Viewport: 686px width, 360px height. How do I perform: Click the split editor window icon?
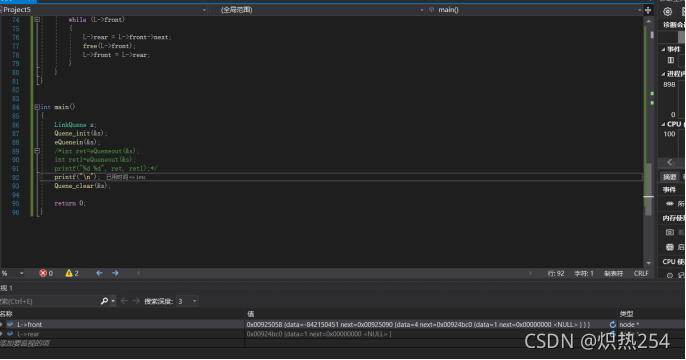[x=648, y=10]
